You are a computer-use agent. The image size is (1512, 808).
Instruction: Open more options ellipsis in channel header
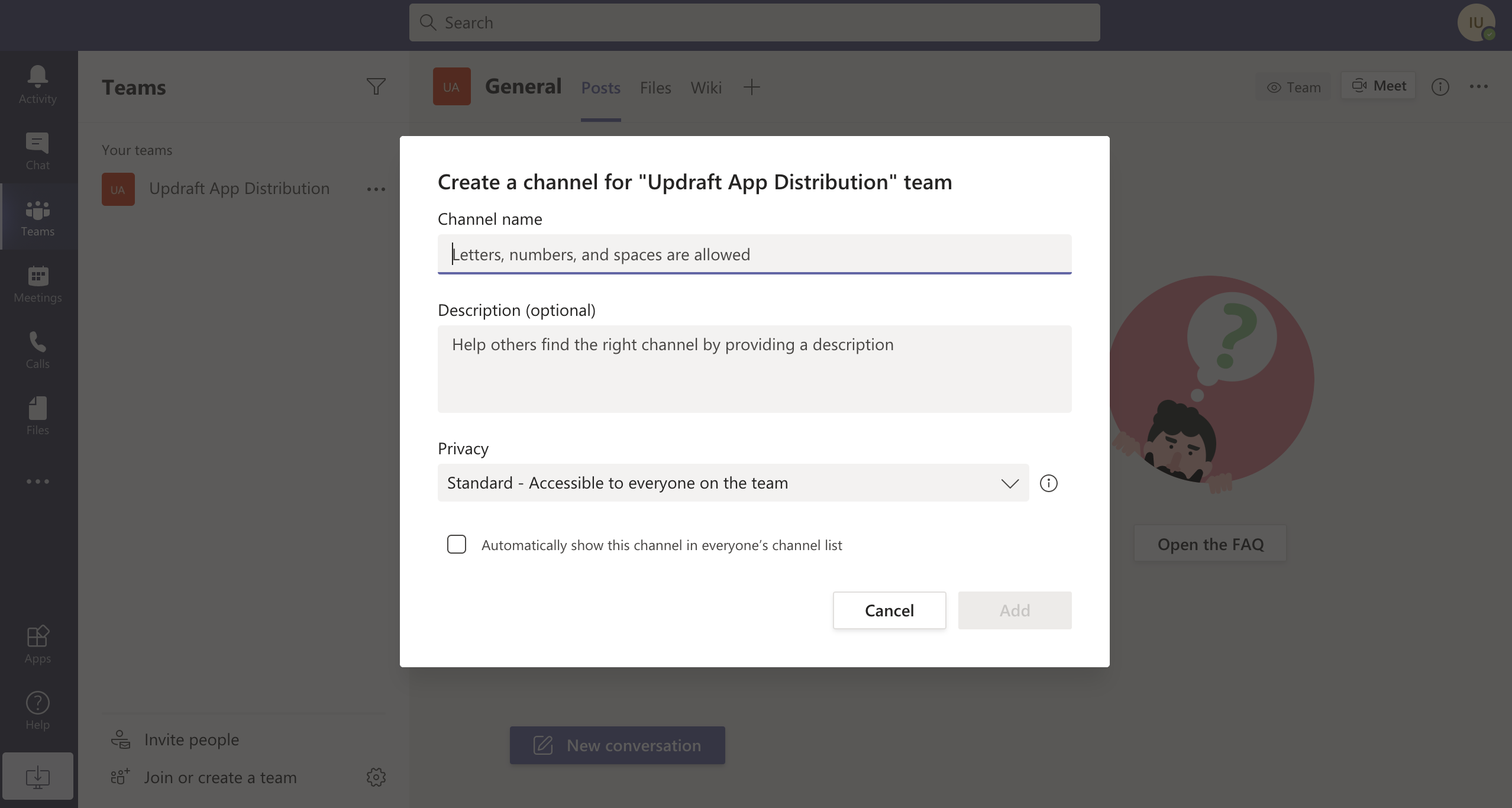[x=1478, y=87]
